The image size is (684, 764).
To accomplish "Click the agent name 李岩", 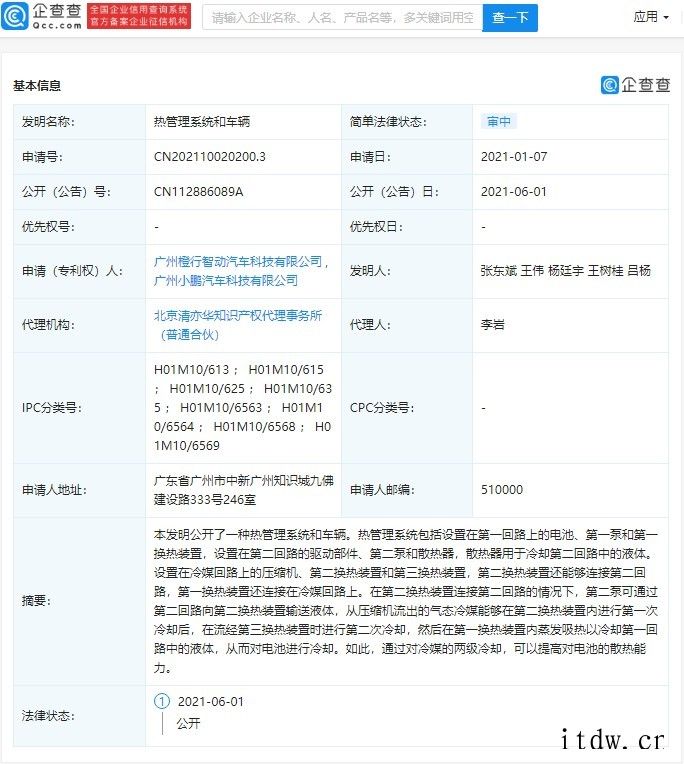I will pos(493,325).
